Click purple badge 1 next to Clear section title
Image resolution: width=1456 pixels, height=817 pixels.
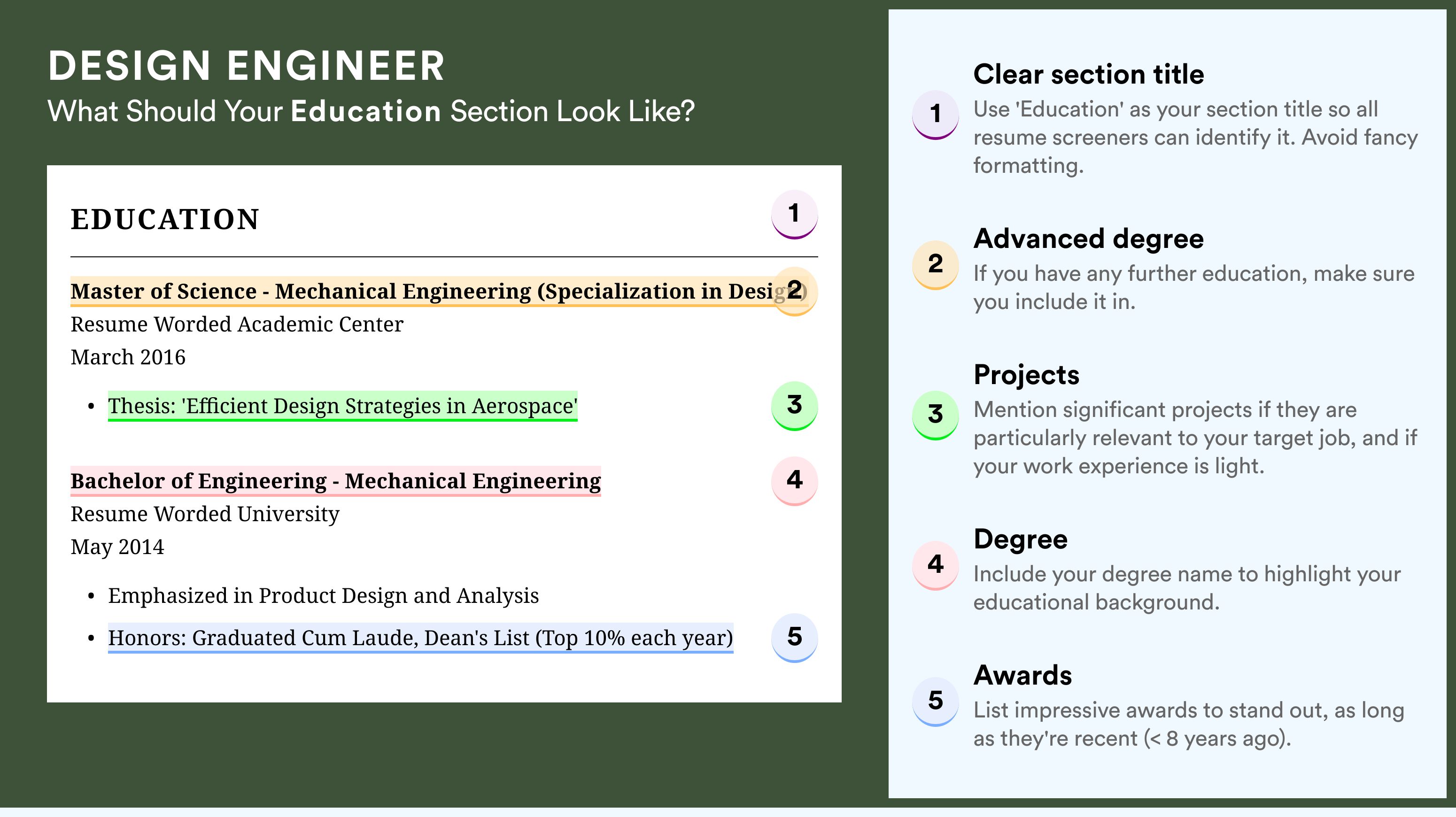[x=936, y=115]
